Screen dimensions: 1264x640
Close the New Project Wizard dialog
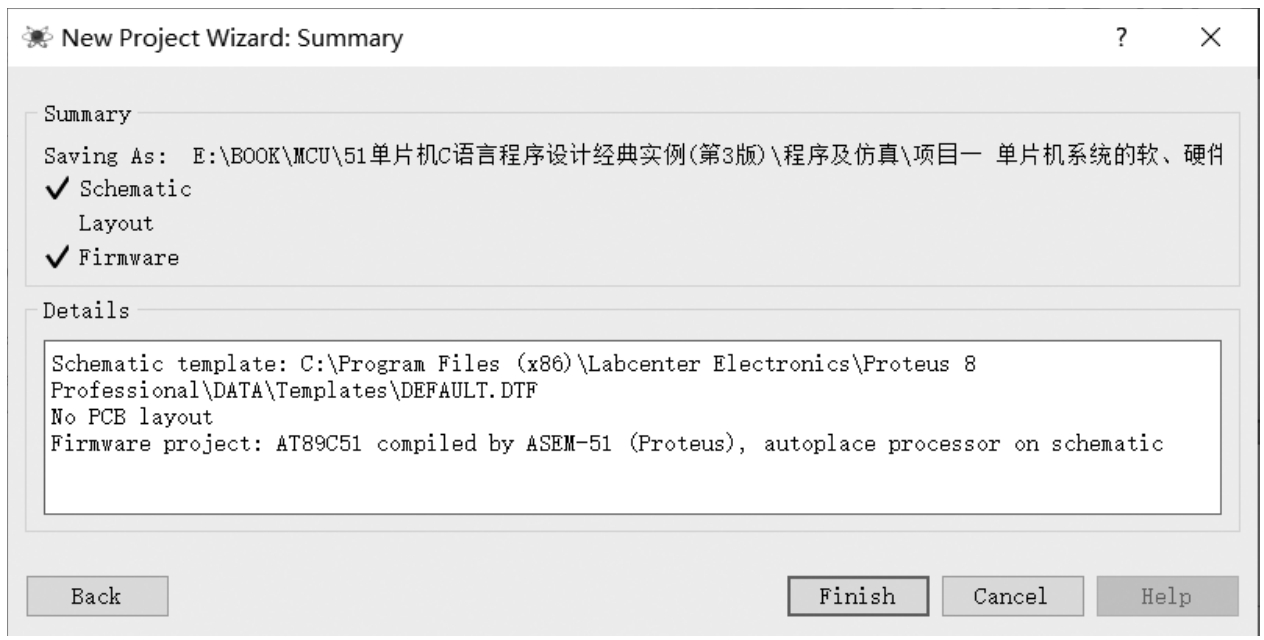pyautogui.click(x=1210, y=38)
